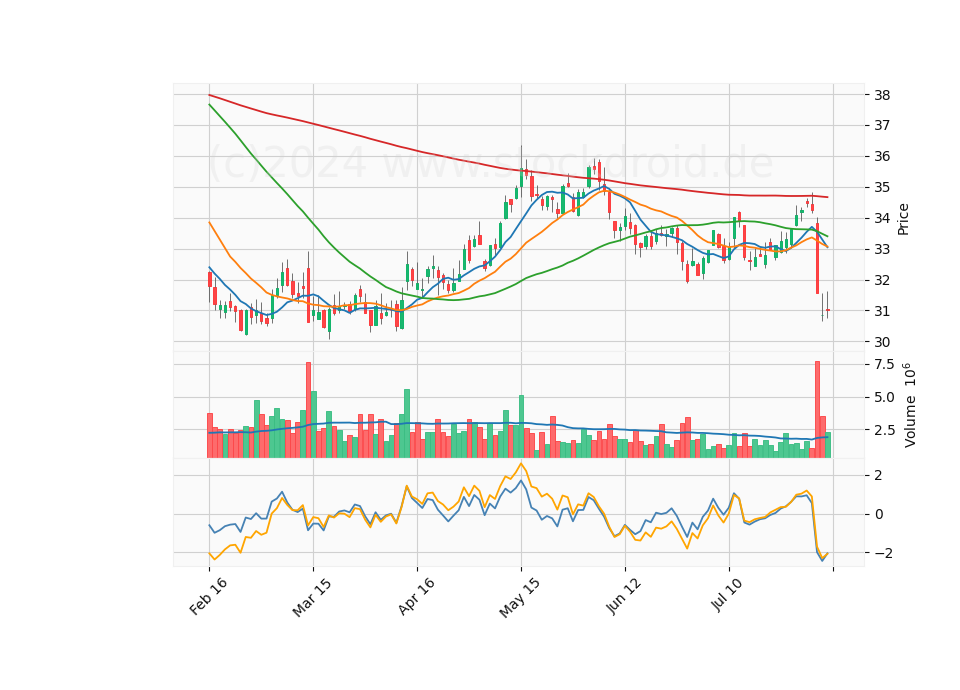Viewport: 960px width, 690px height.
Task: Click the tallest red volume bar in late July
Action: 817,410
